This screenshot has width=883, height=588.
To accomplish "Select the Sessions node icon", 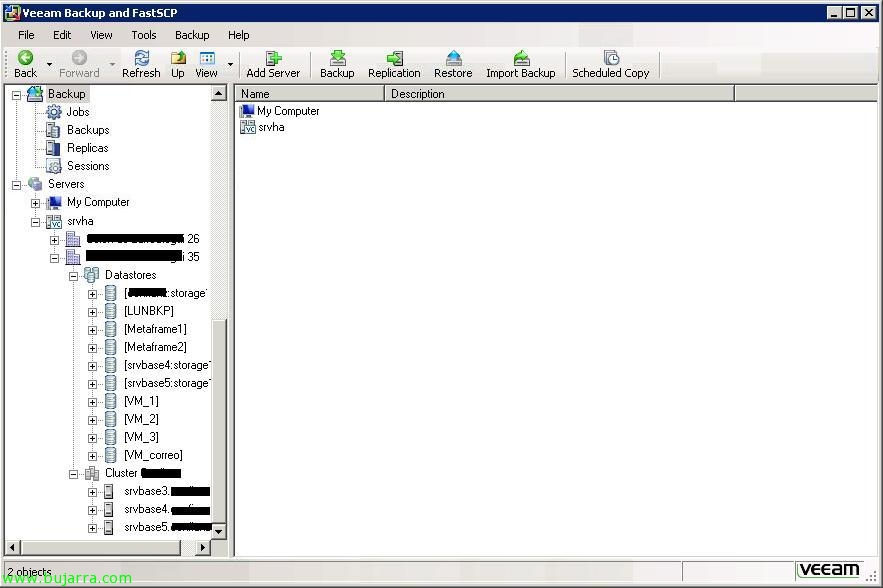I will pyautogui.click(x=53, y=166).
